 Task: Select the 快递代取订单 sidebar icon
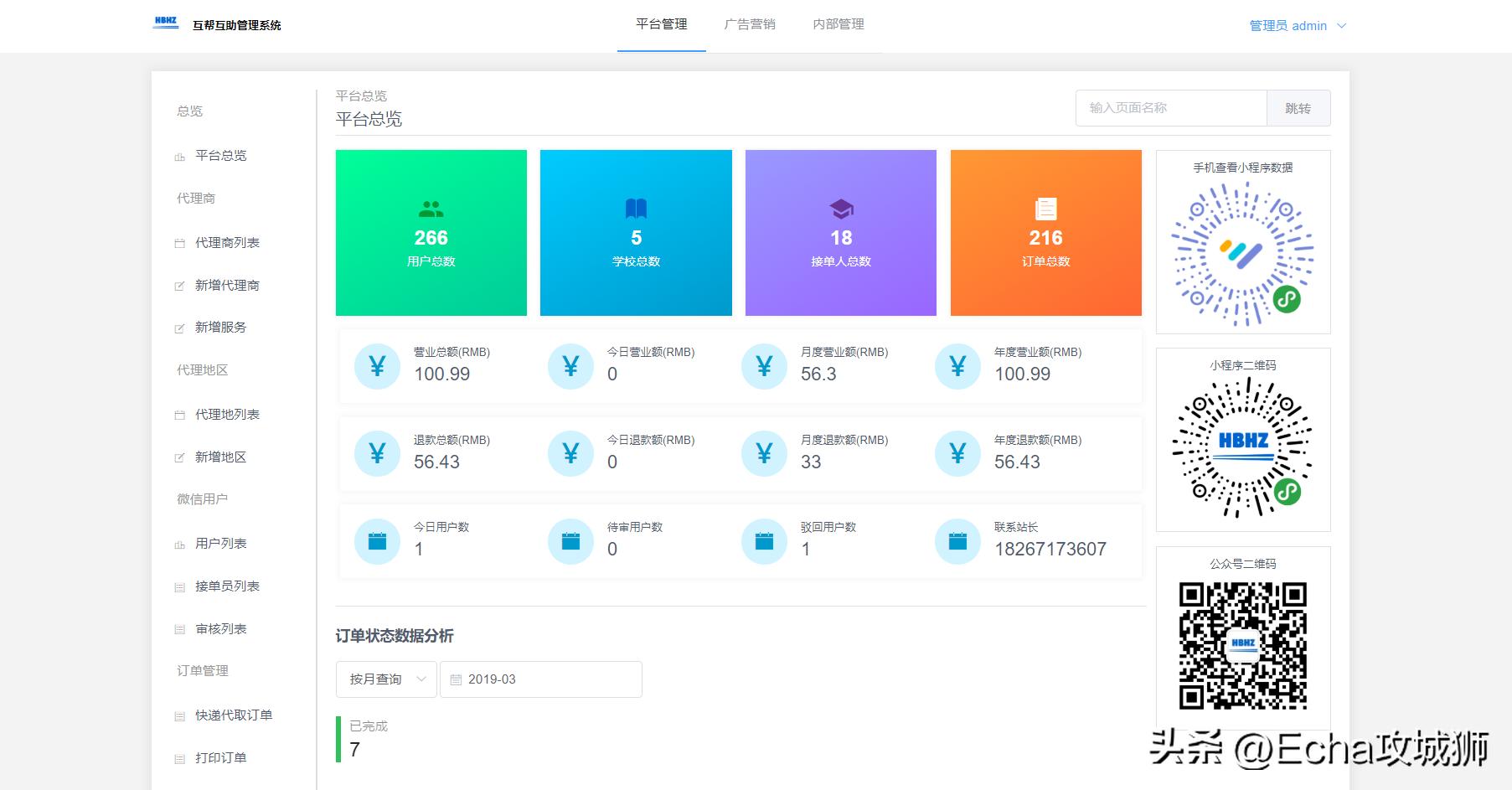(x=179, y=715)
